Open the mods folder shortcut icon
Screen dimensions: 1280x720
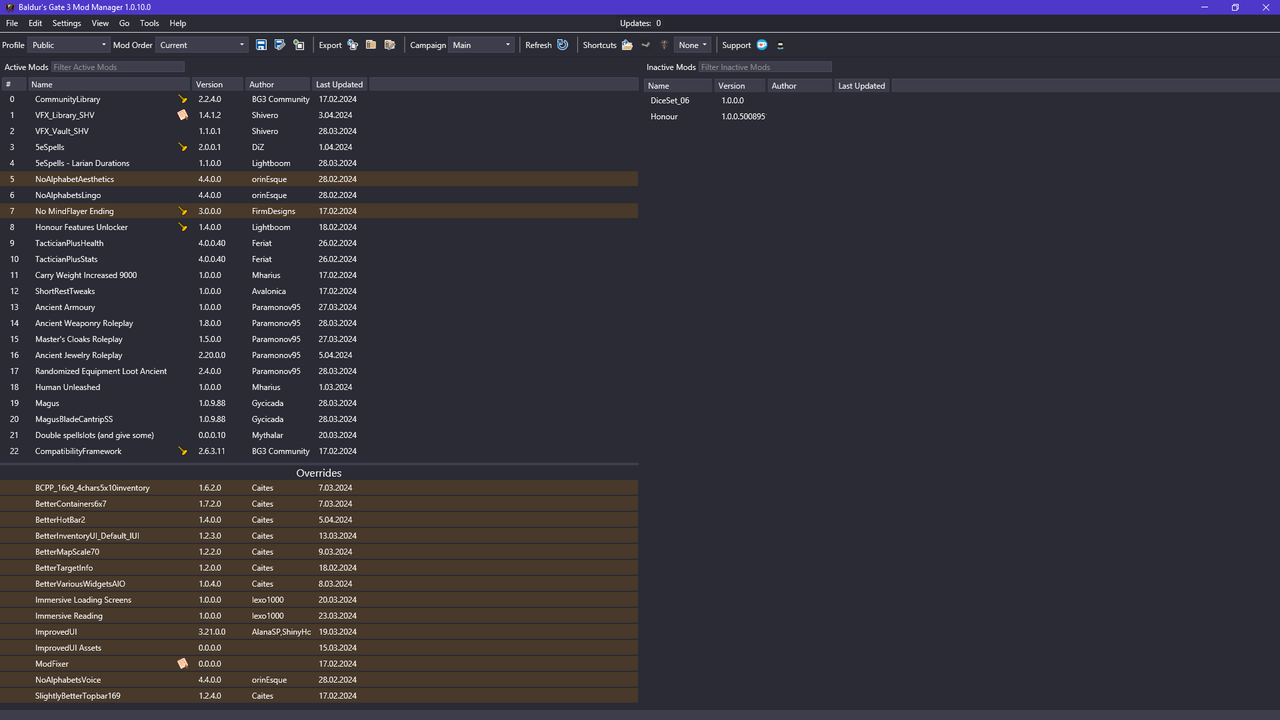click(627, 45)
